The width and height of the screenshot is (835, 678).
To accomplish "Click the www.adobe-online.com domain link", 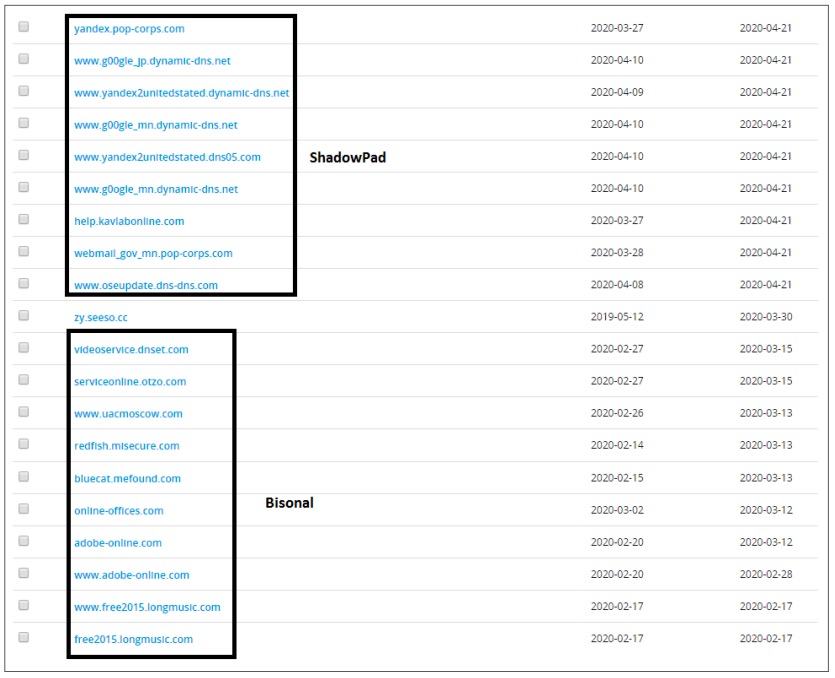I will 132,575.
